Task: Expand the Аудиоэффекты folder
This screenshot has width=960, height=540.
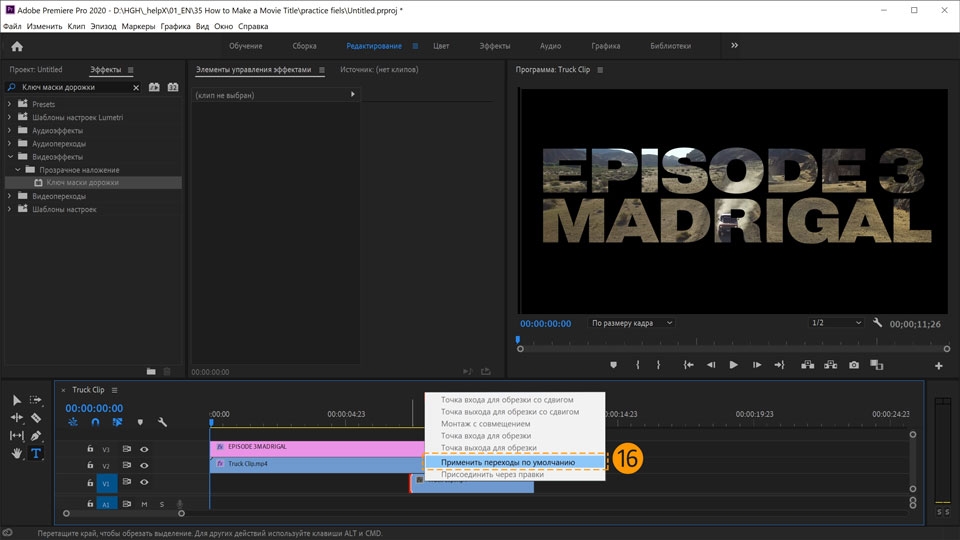Action: coord(10,130)
